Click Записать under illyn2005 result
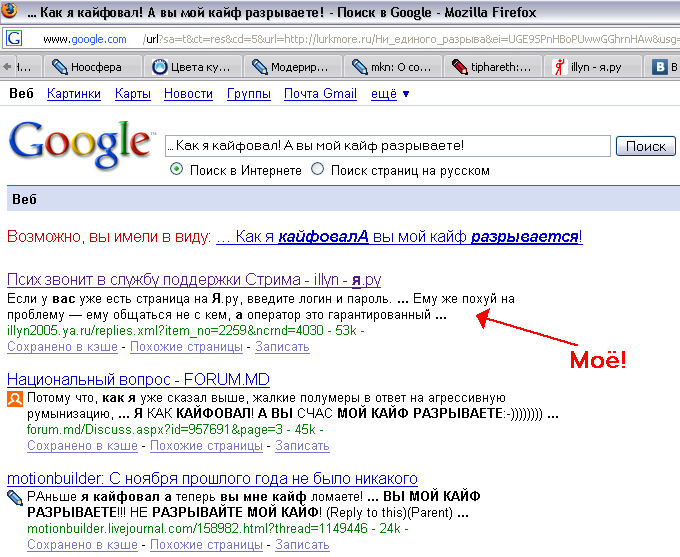 tap(282, 347)
